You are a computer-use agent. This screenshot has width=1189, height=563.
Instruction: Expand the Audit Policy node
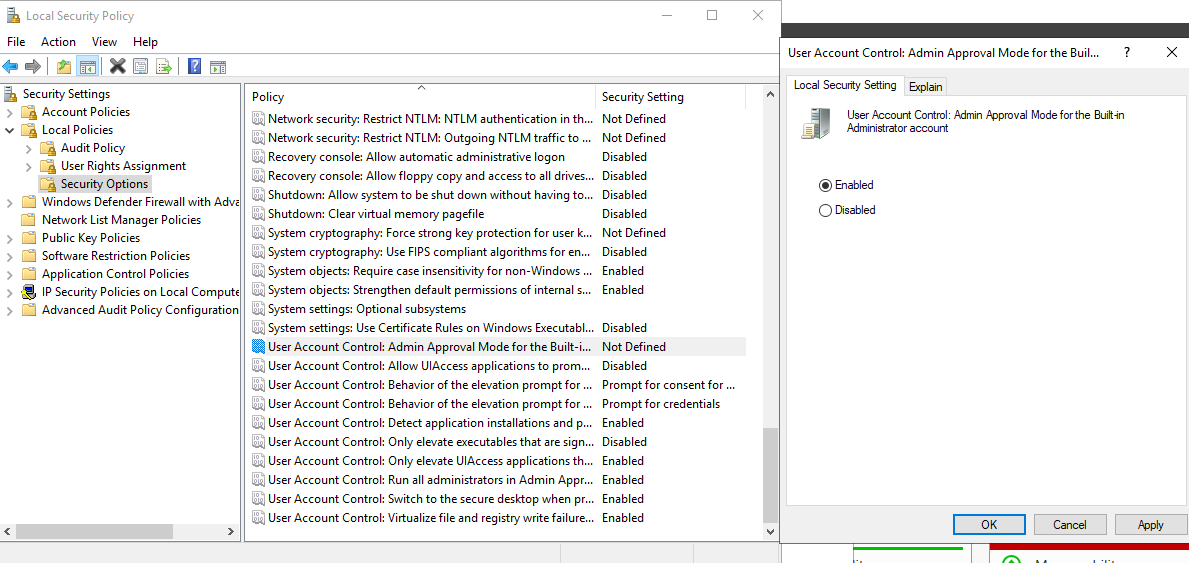29,148
